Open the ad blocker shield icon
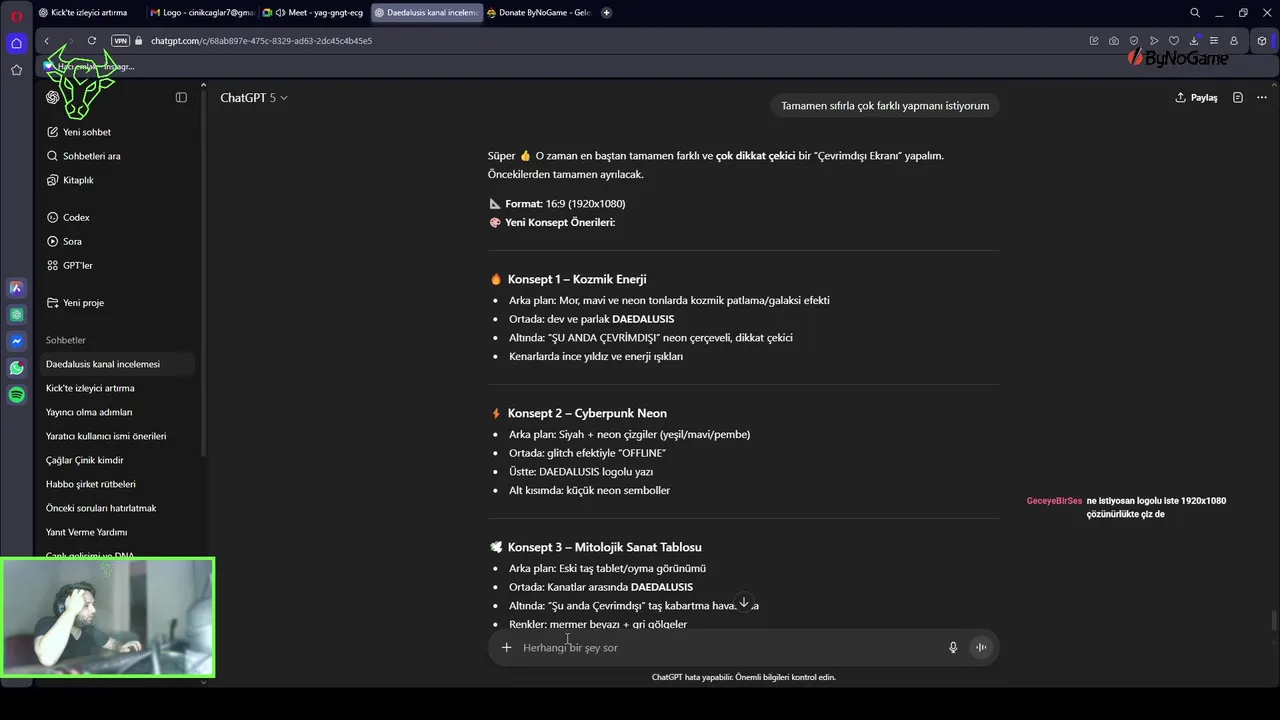Viewport: 1280px width, 720px height. pos(1134,41)
